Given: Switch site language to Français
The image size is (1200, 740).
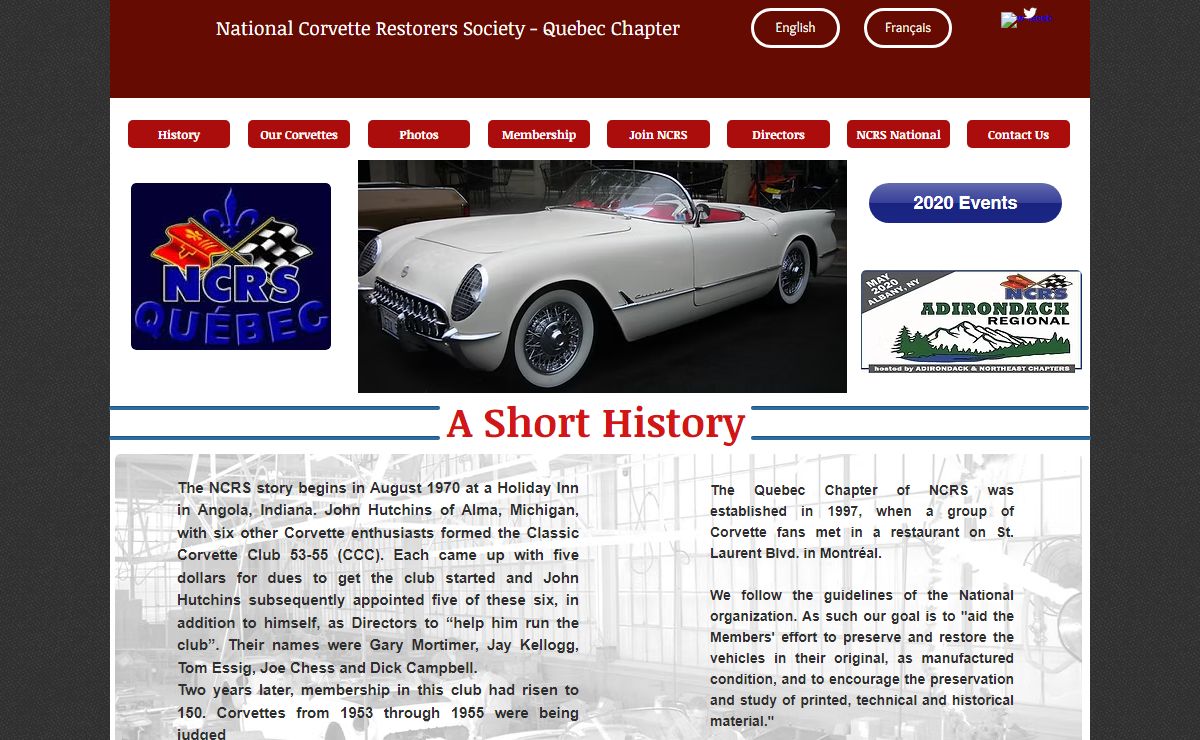Looking at the screenshot, I should point(907,28).
